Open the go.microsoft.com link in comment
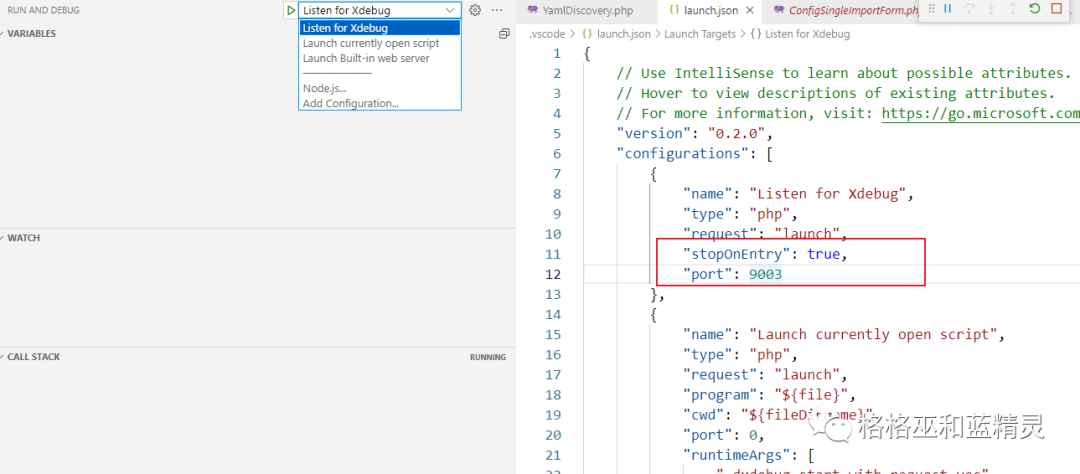The width and height of the screenshot is (1080, 474). point(980,114)
